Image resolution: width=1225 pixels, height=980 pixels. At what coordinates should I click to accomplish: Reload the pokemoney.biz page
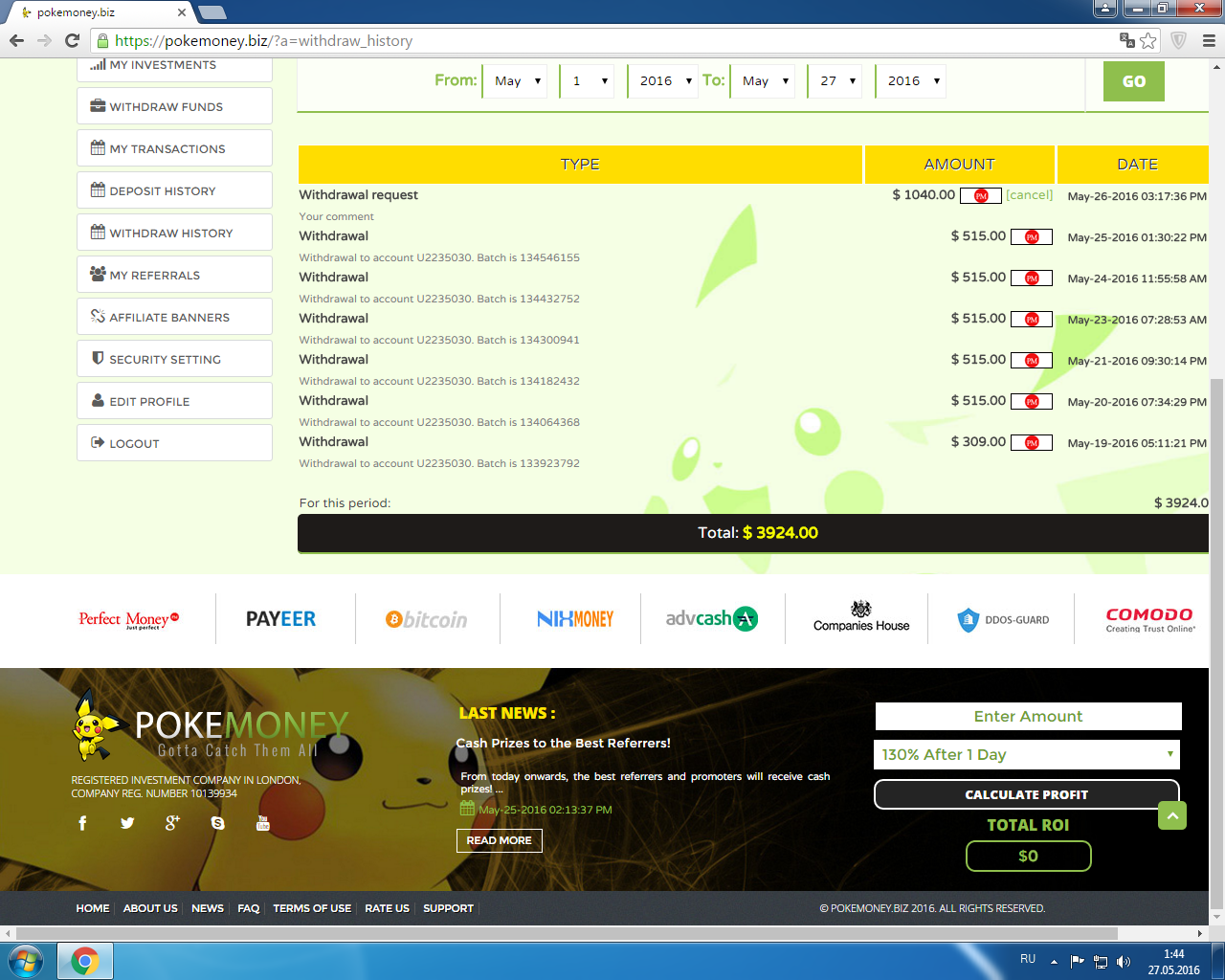point(72,40)
